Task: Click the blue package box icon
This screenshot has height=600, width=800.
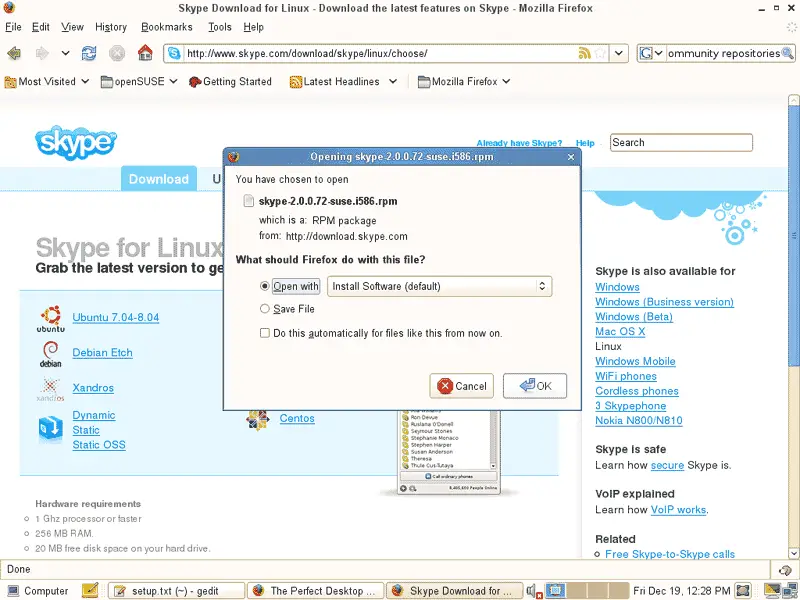Action: tap(51, 429)
